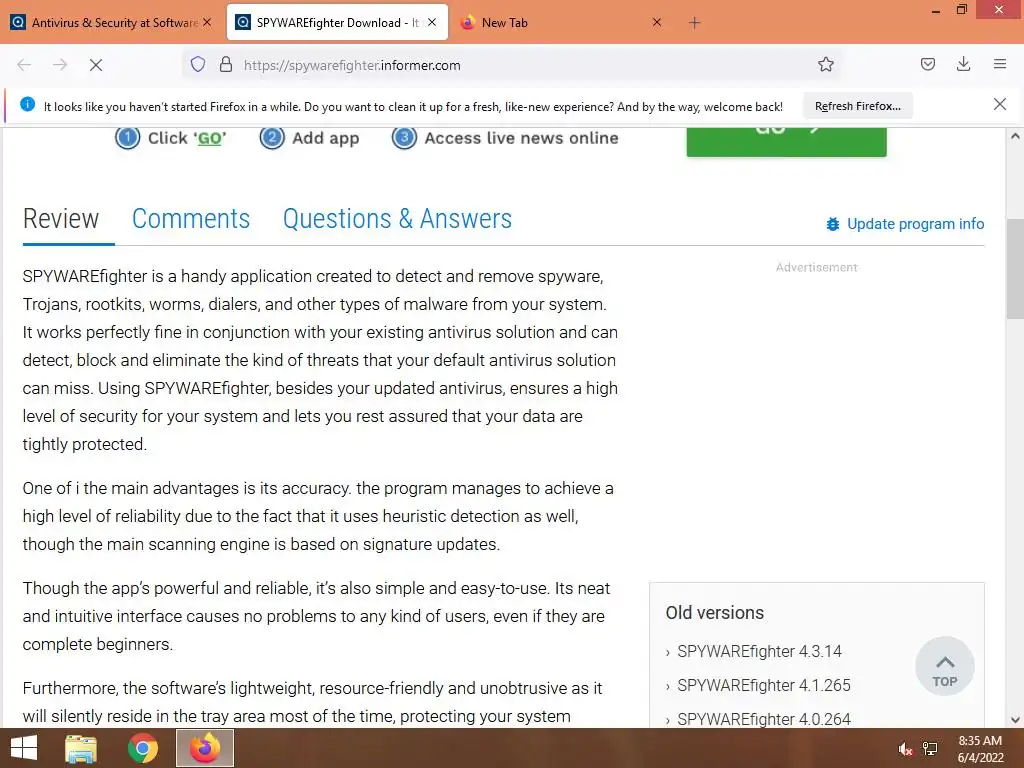Stop loading the current page
1024x768 pixels.
click(x=96, y=65)
